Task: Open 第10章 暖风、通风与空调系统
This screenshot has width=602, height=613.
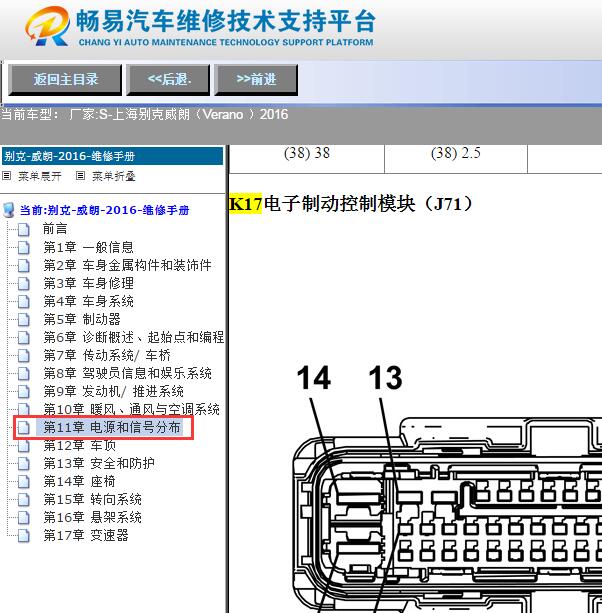Action: (x=131, y=409)
